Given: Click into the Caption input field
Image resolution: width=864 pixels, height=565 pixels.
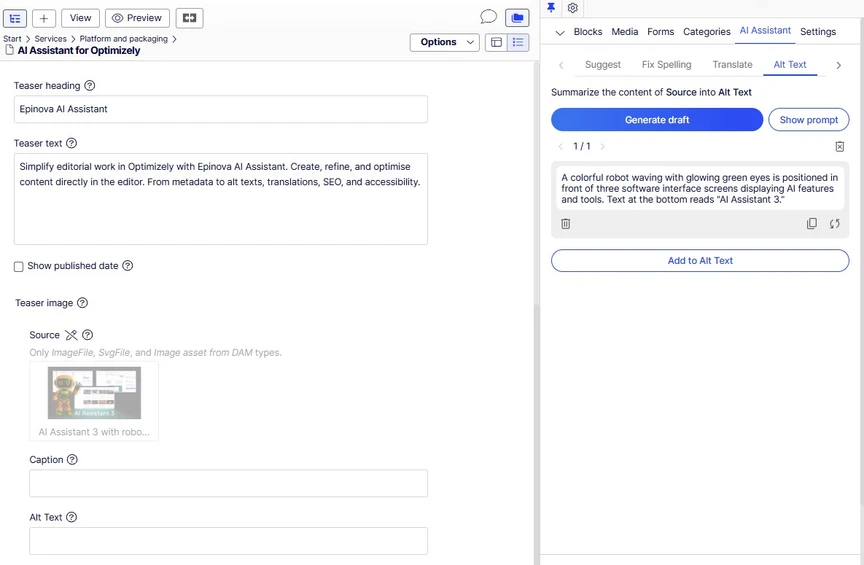Looking at the screenshot, I should (228, 483).
